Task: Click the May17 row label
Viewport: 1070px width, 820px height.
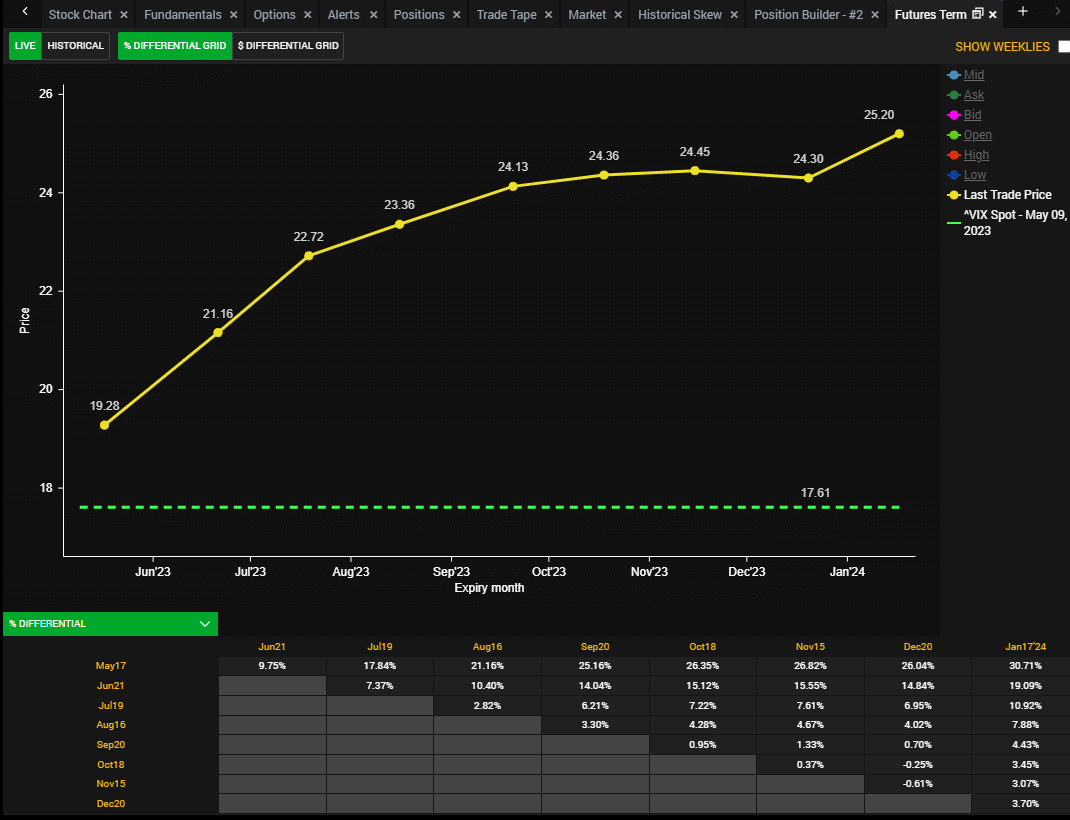Action: 111,665
